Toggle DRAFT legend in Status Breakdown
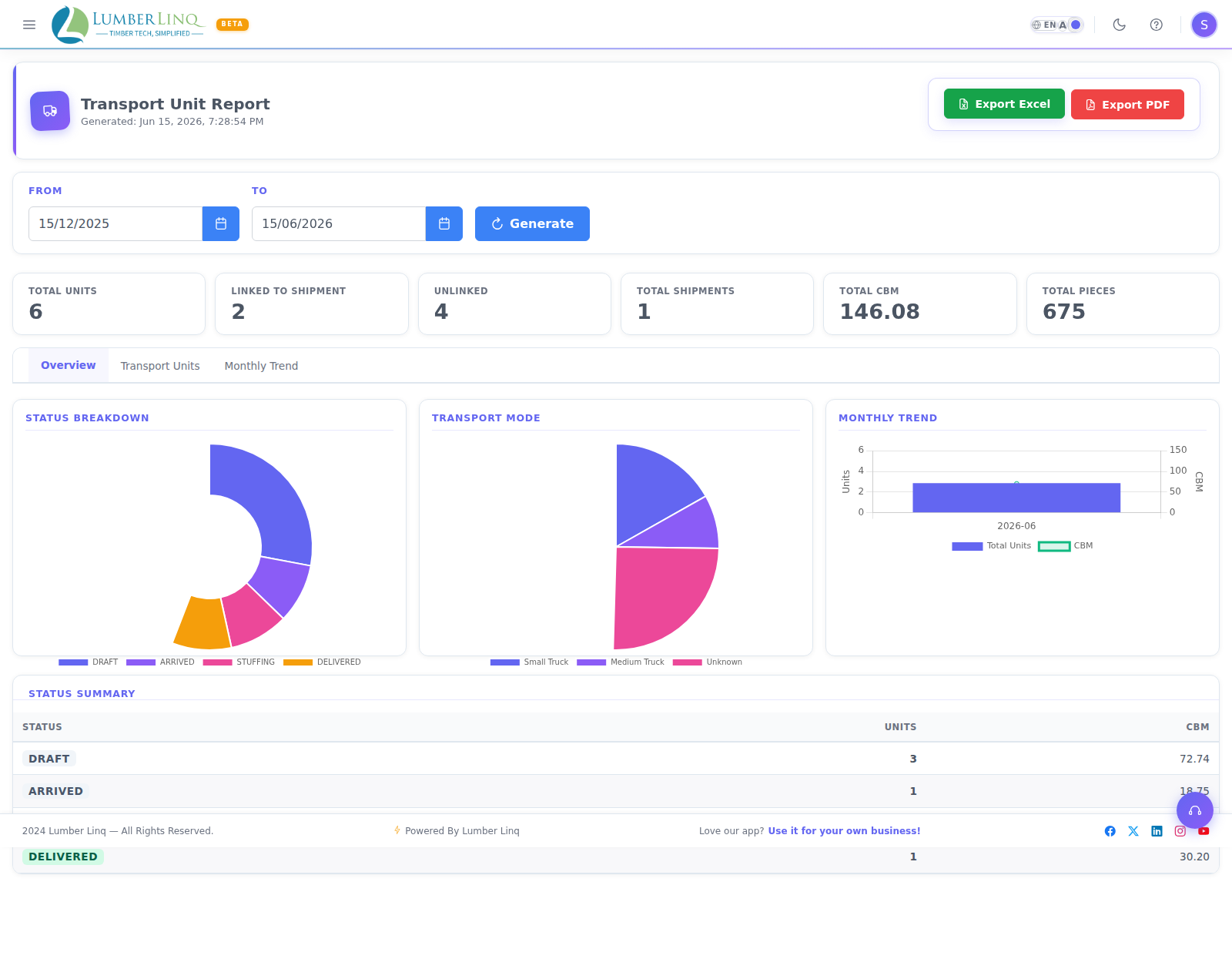This screenshot has height=979, width=1232. [x=89, y=662]
